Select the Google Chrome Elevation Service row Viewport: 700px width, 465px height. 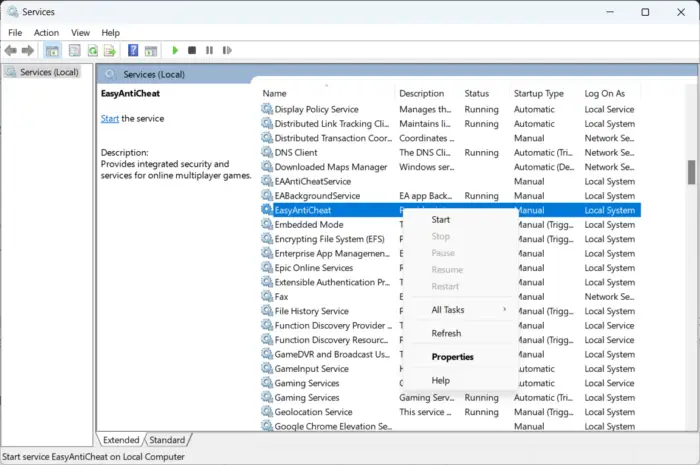click(x=450, y=425)
